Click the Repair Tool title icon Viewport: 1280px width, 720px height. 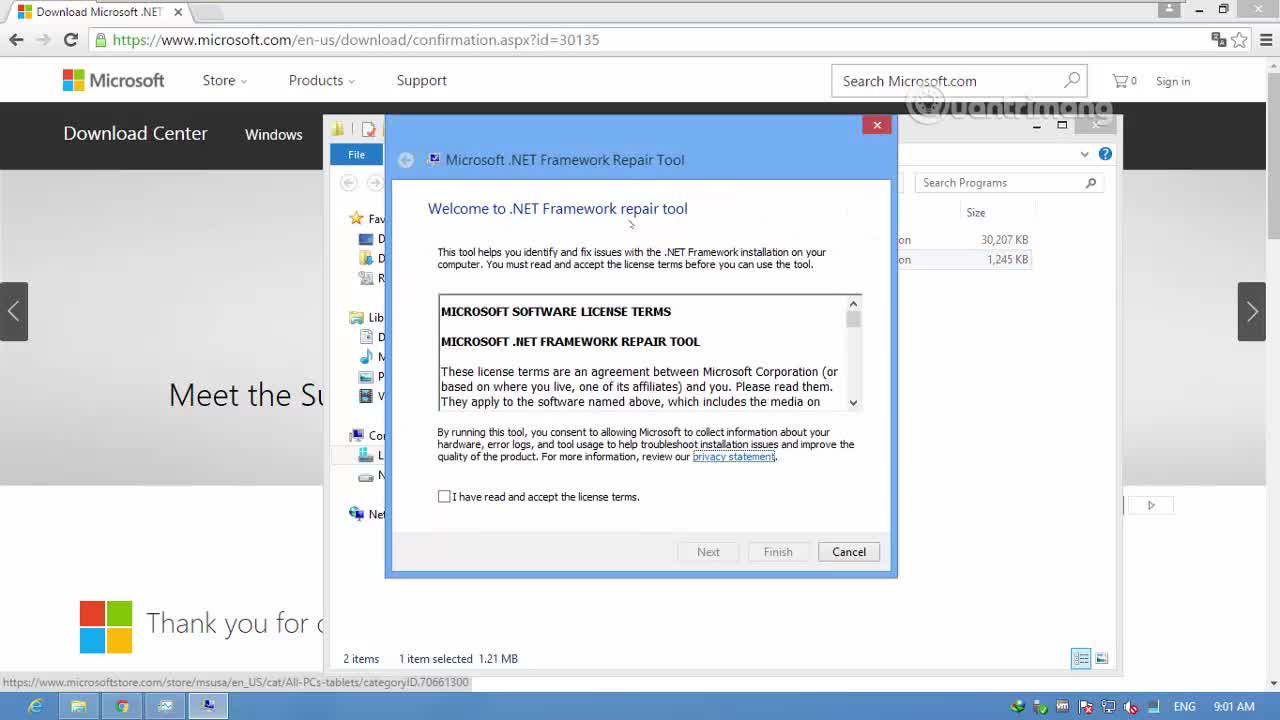434,159
